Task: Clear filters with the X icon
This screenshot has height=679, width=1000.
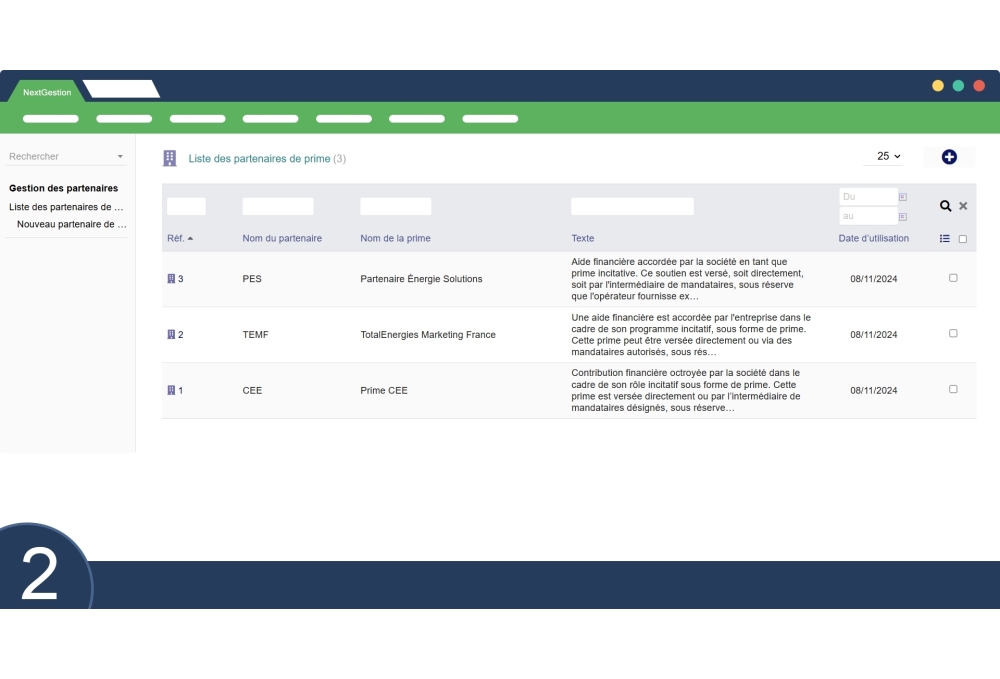Action: tap(963, 206)
